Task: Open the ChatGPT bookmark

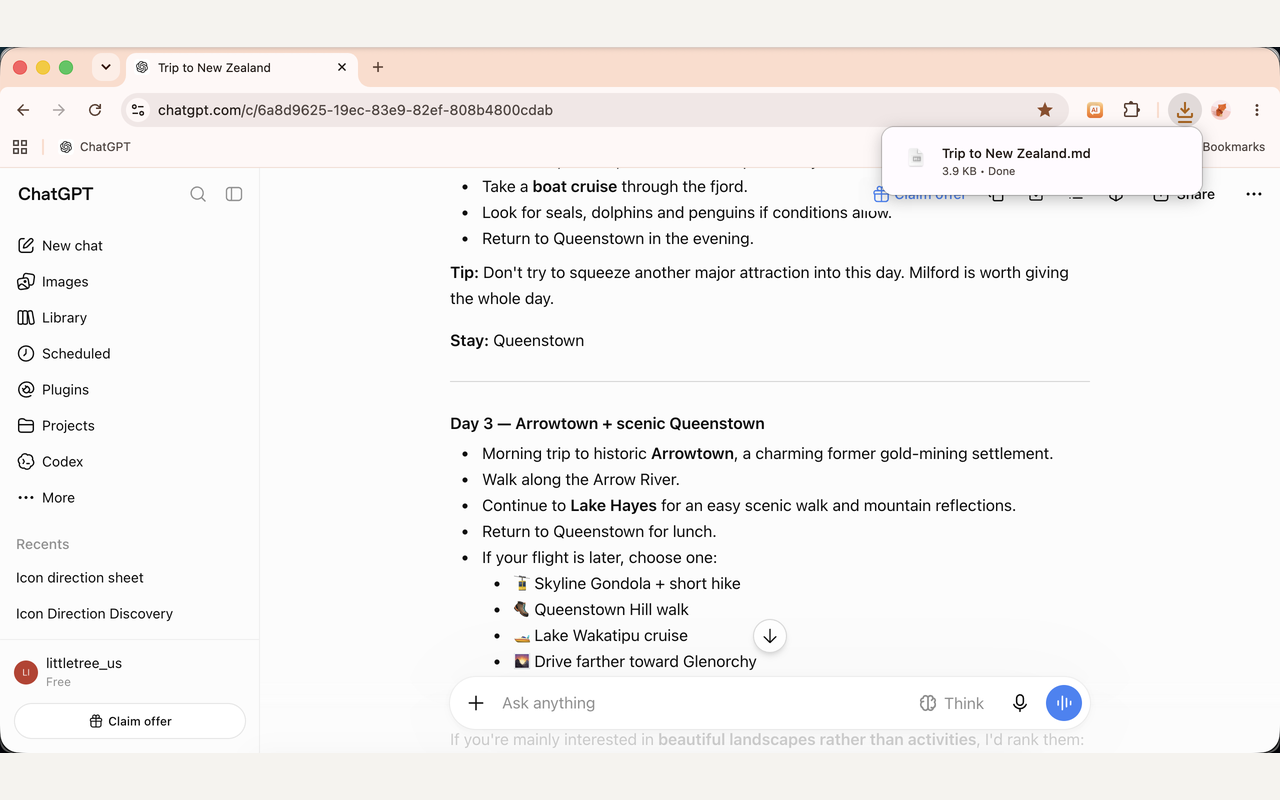Action: [x=95, y=147]
